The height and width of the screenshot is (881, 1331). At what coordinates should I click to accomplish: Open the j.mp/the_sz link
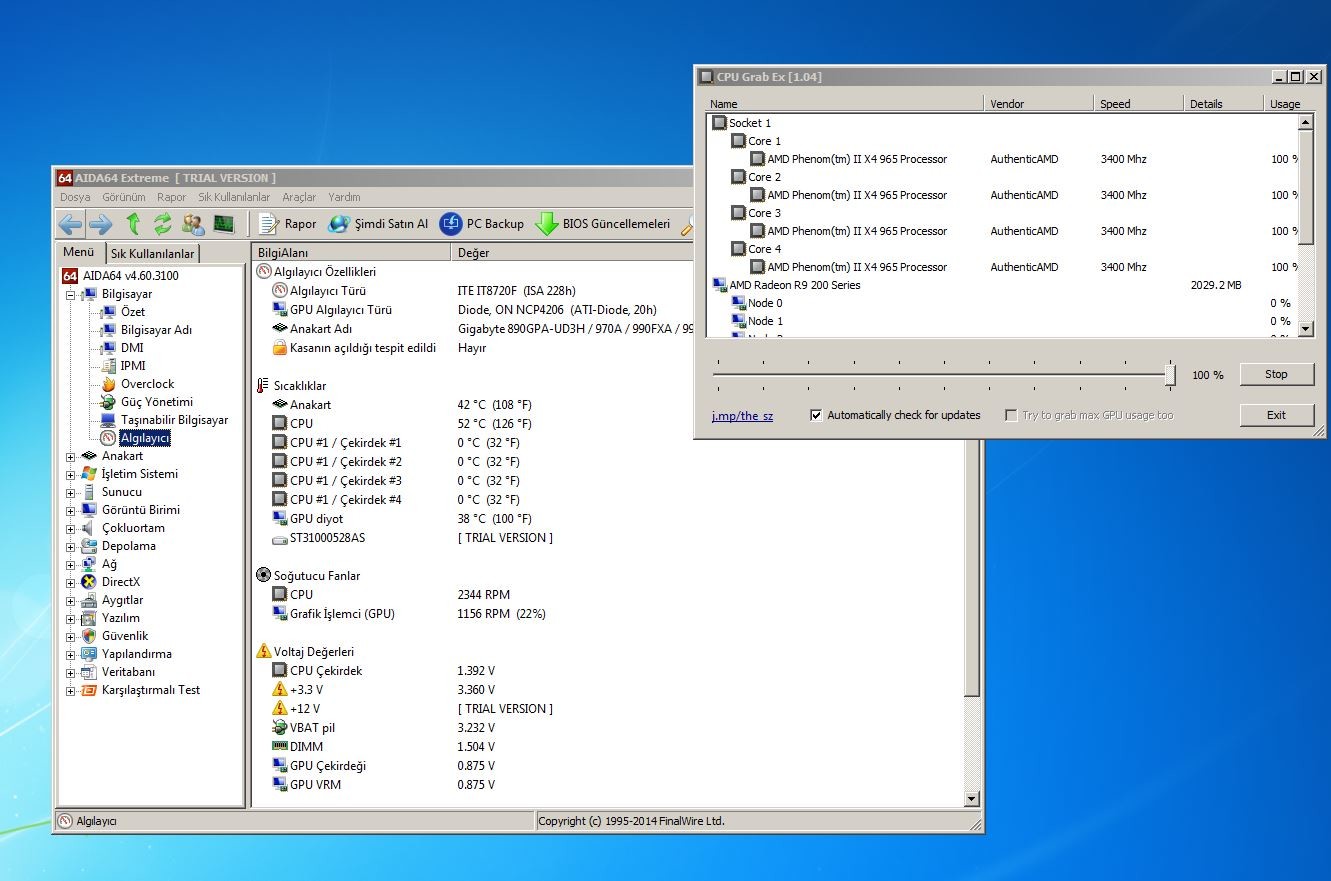pos(742,416)
